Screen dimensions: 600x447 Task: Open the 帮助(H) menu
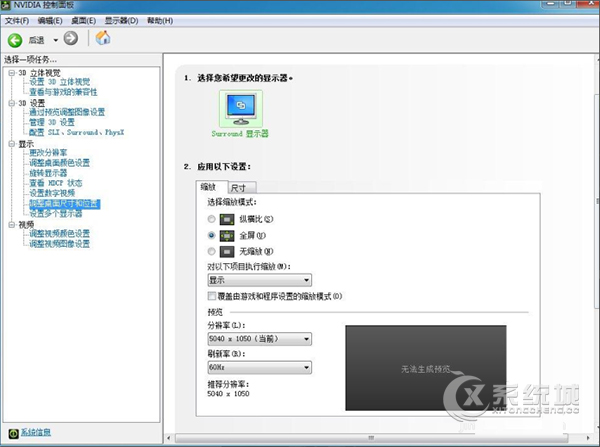point(160,21)
